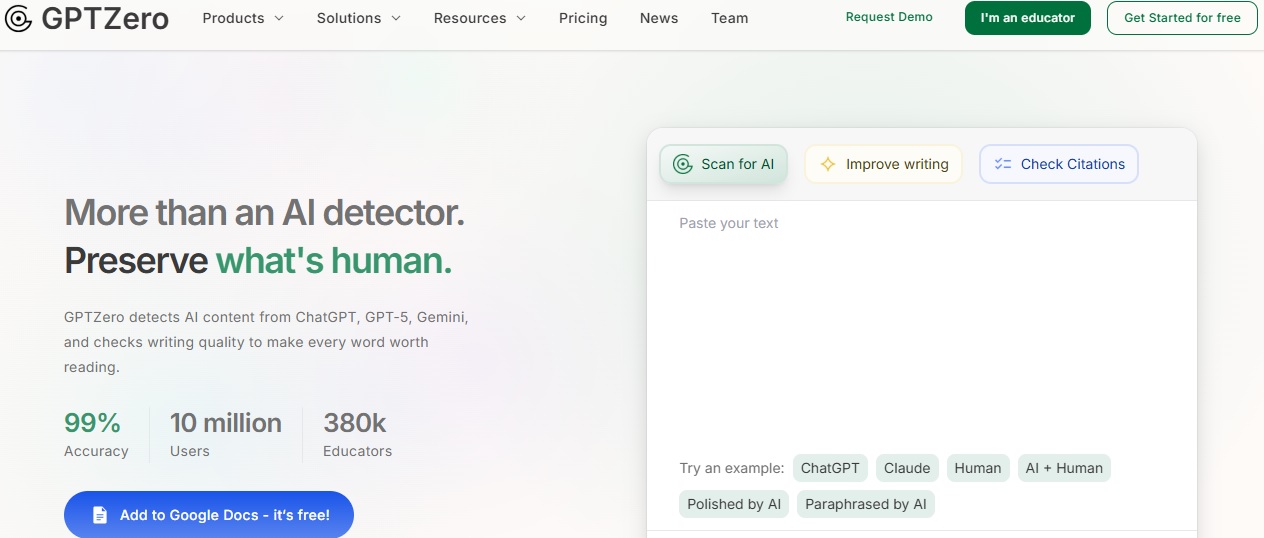The height and width of the screenshot is (538, 1264).
Task: Click the 'Preserve what's human.' headline
Action: click(258, 260)
